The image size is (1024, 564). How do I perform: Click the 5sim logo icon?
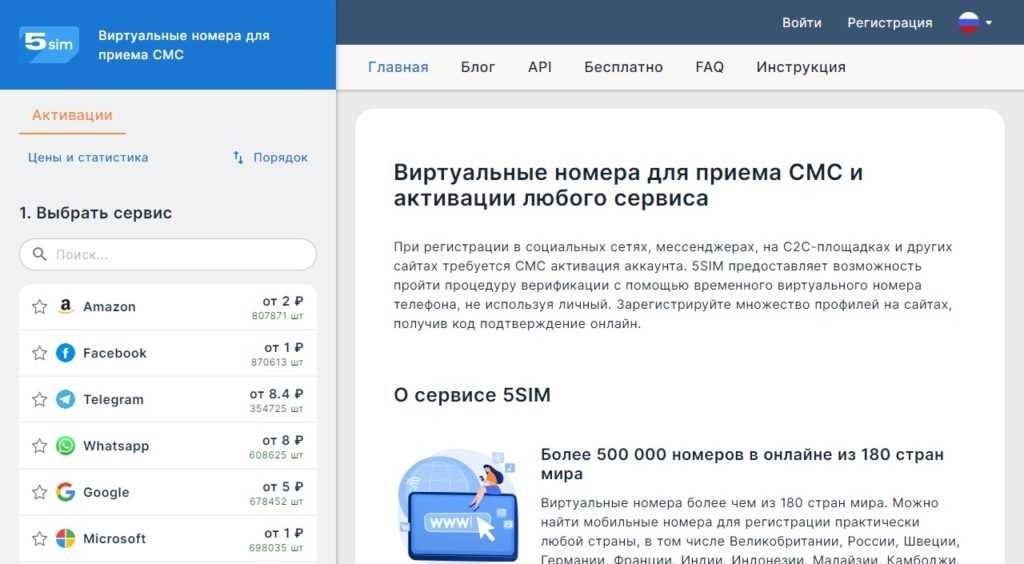pyautogui.click(x=49, y=44)
